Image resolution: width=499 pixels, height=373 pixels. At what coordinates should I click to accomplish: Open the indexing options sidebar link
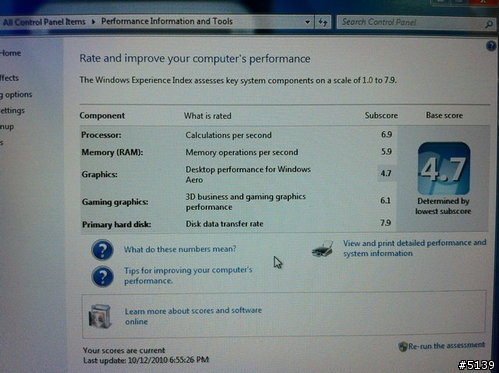[16, 95]
